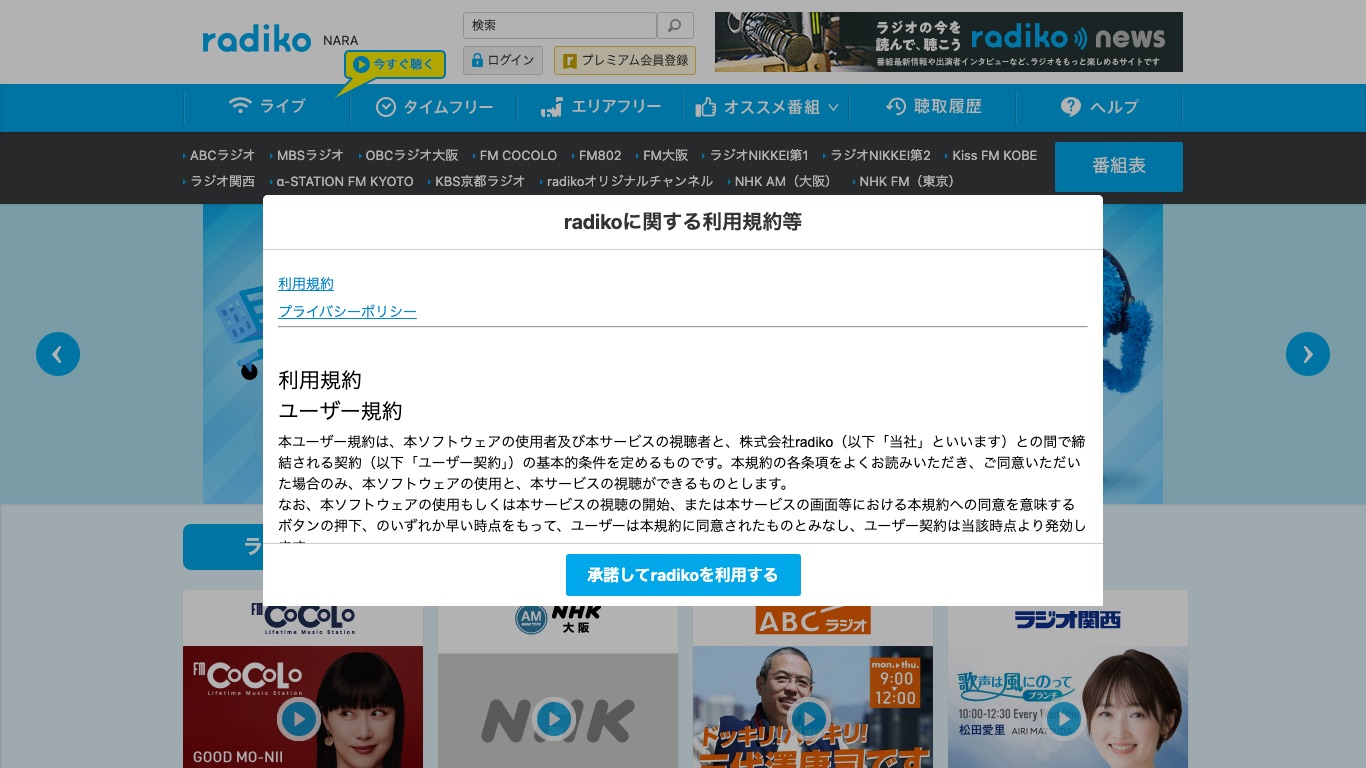The width and height of the screenshot is (1366, 768).
Task: Focus the 検索 search field
Action: (x=560, y=26)
